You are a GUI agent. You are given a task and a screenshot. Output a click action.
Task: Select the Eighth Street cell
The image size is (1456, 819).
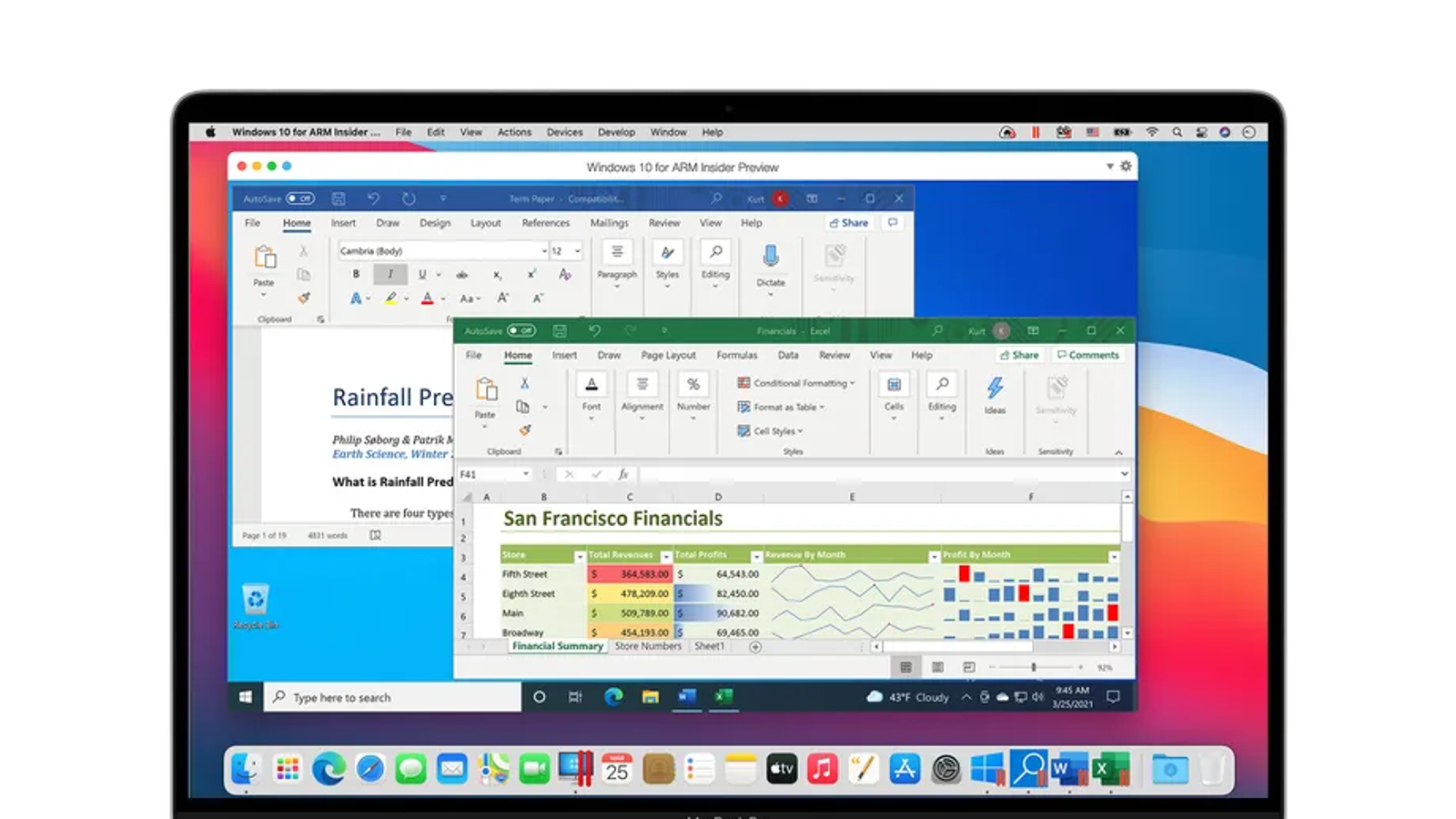543,593
